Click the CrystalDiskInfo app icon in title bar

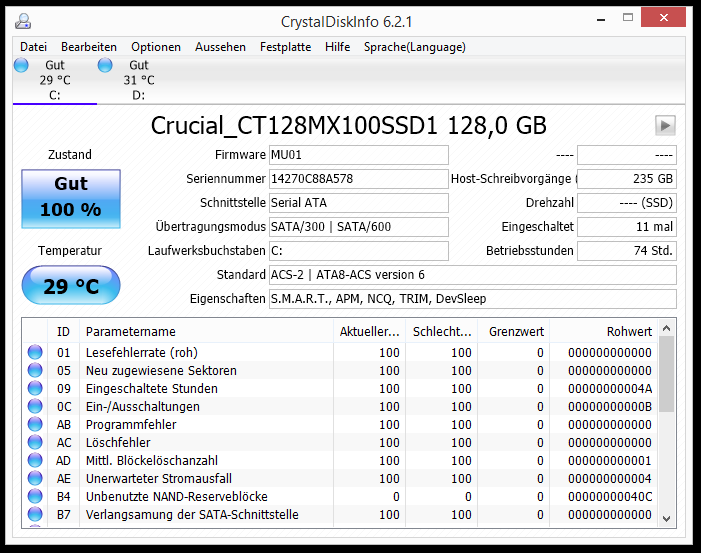(x=23, y=21)
